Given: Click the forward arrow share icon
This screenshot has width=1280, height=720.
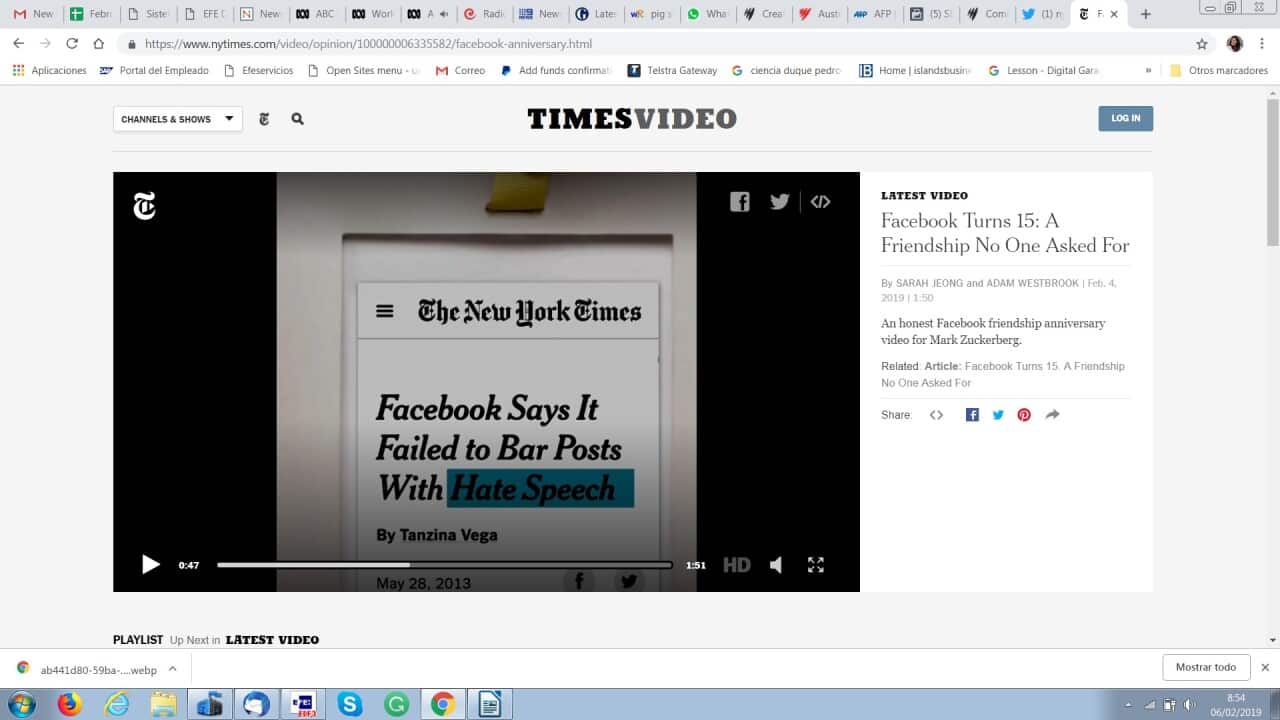Looking at the screenshot, I should [x=1052, y=415].
